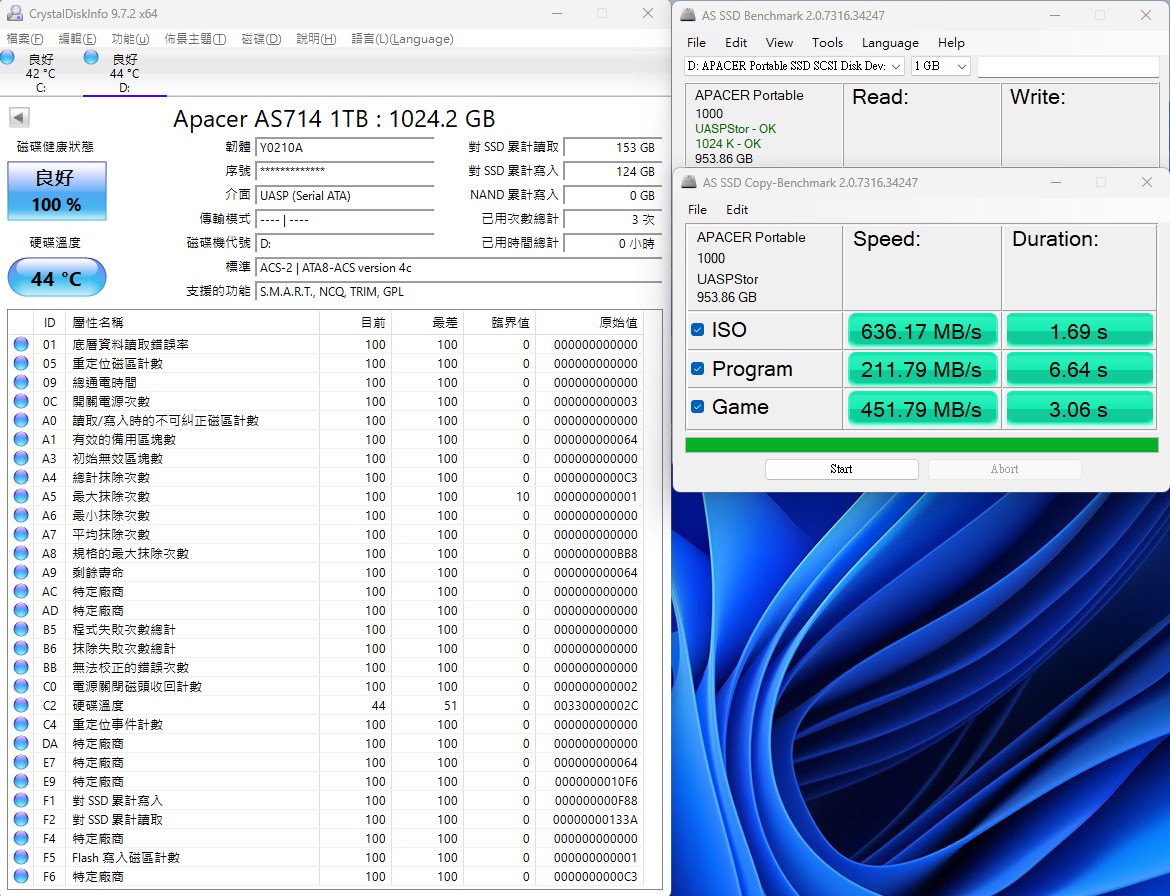Click status orb for attribute 09
Screen dimensions: 1170x896
21,382
